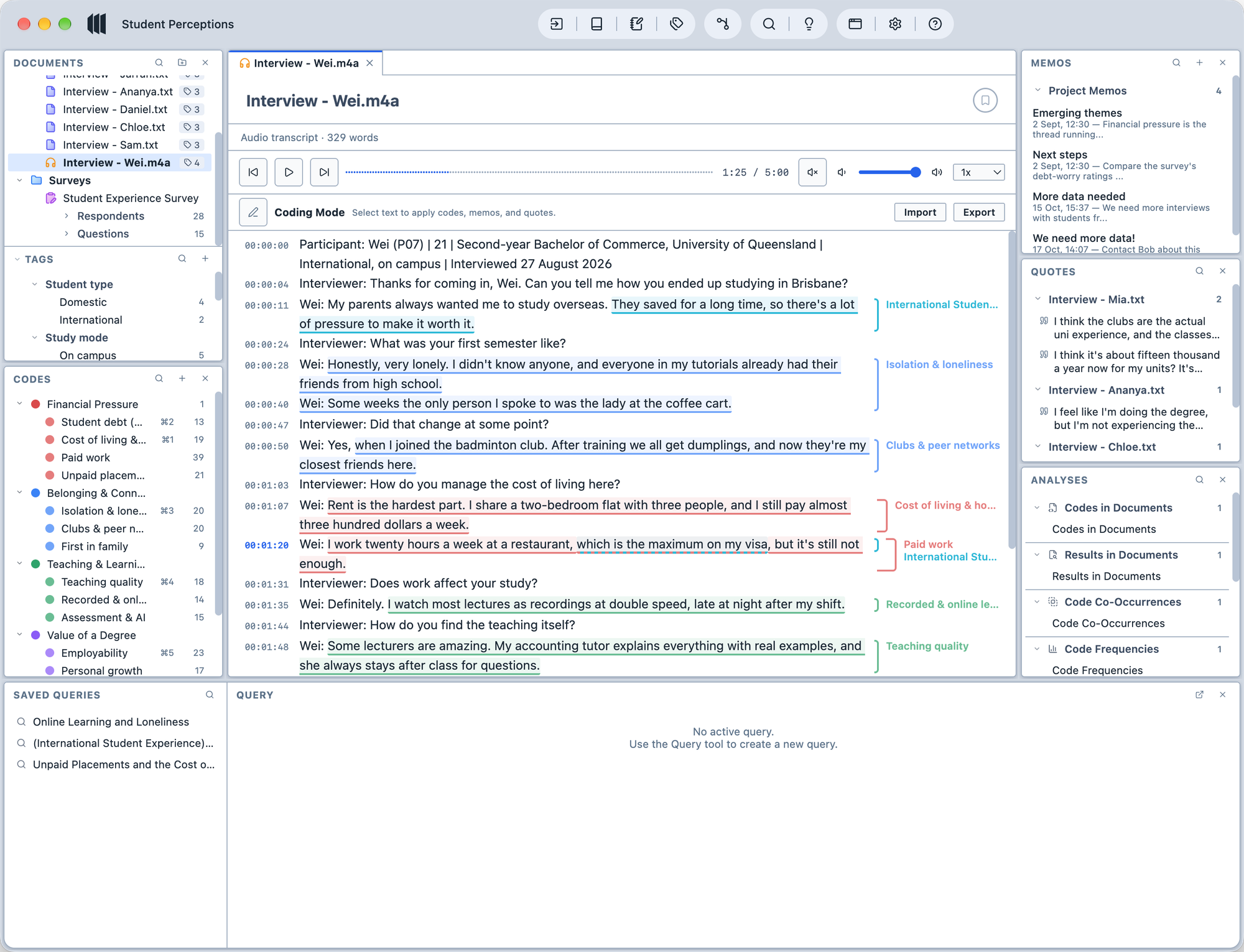
Task: Click the tags toolbar icon
Action: point(677,24)
